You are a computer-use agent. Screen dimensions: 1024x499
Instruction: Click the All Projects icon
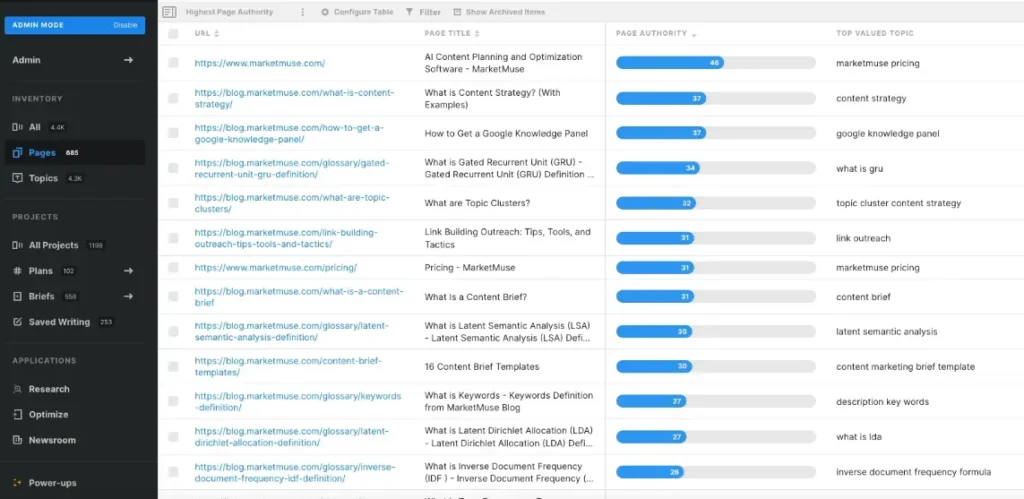(x=18, y=246)
